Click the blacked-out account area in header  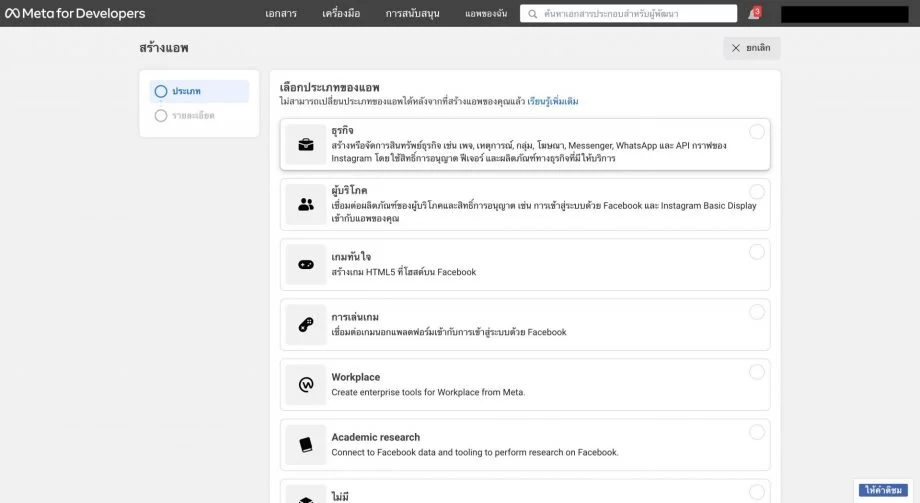844,14
